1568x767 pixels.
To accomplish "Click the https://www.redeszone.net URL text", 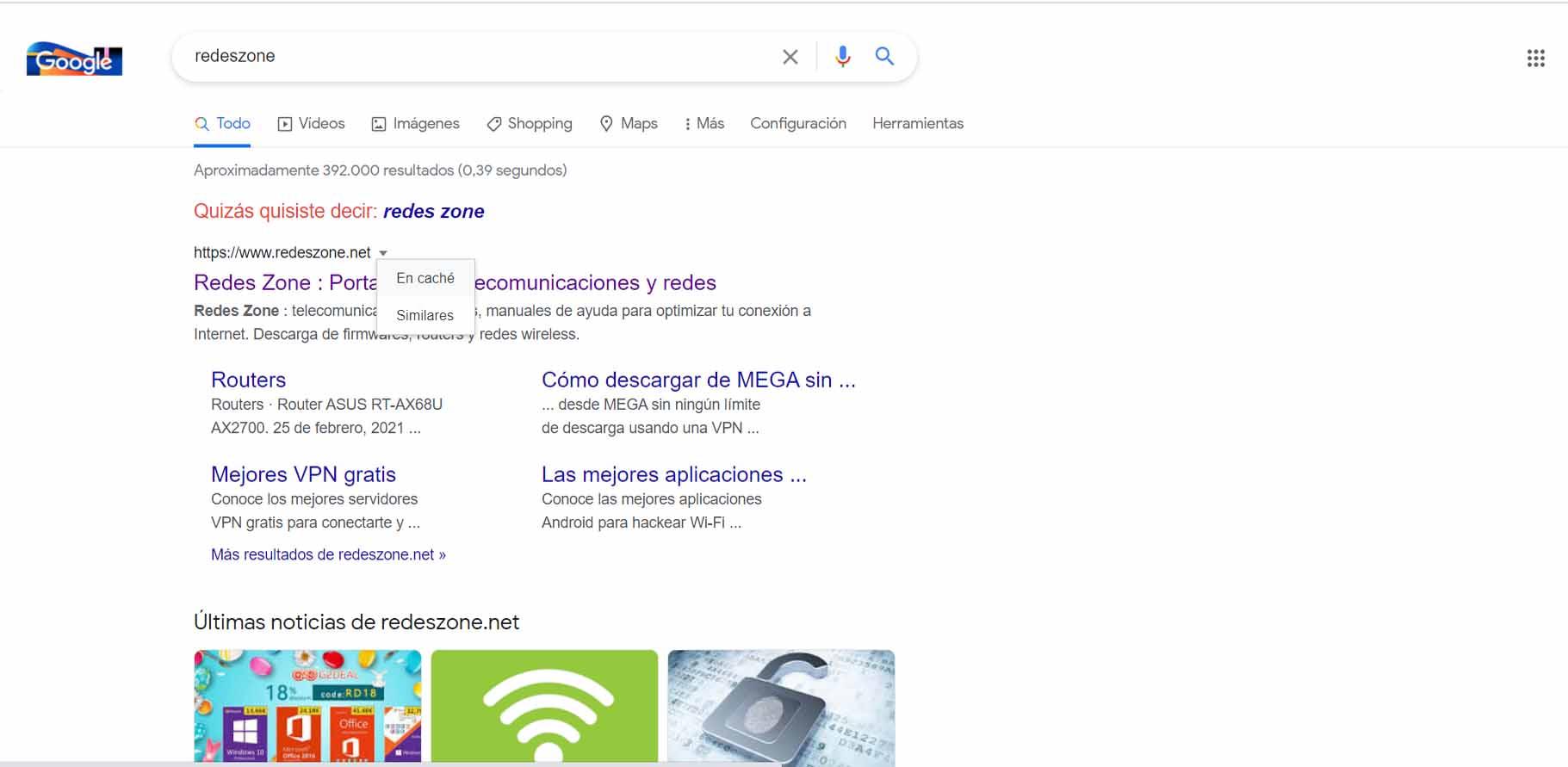I will [282, 253].
